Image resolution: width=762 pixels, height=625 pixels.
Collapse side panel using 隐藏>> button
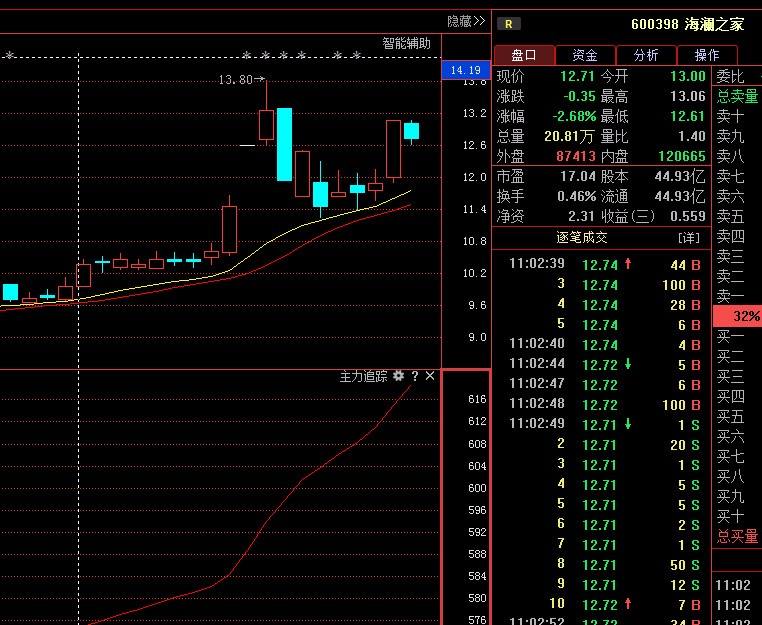466,21
